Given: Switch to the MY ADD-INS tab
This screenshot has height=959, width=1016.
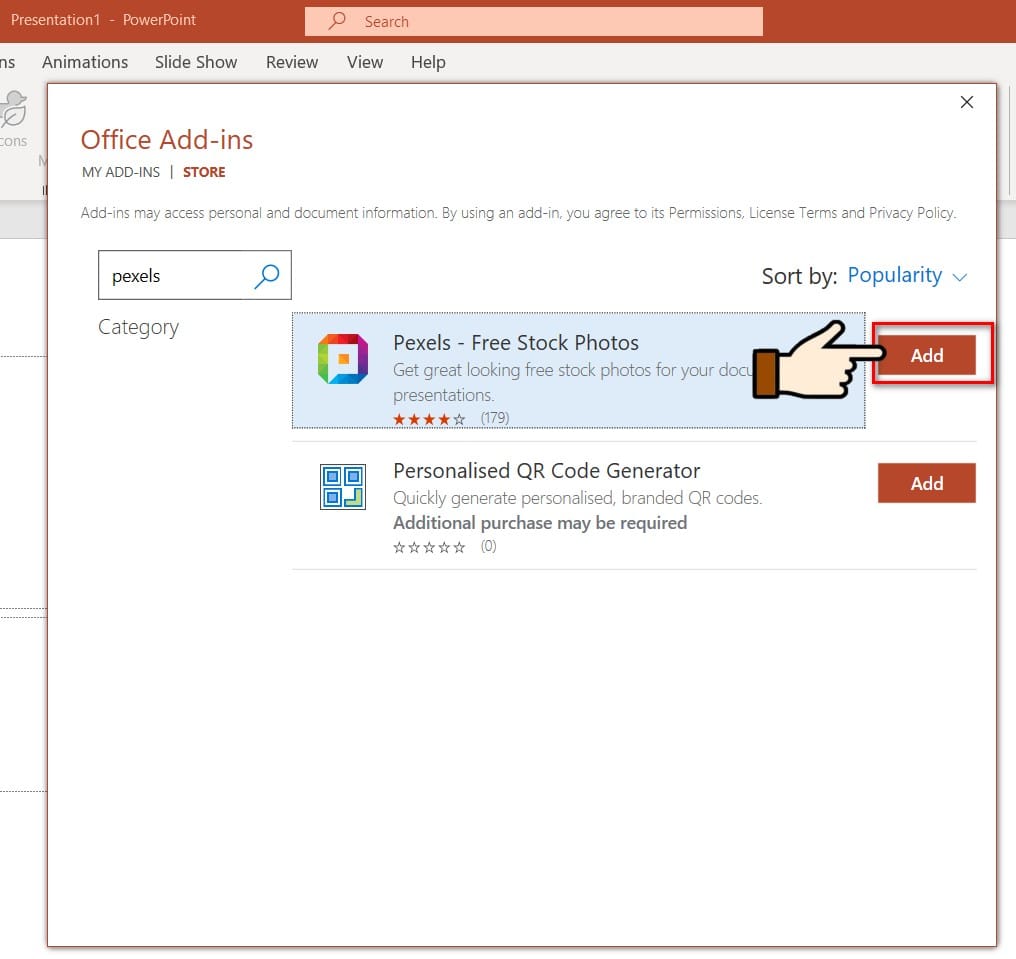Looking at the screenshot, I should click(x=121, y=172).
